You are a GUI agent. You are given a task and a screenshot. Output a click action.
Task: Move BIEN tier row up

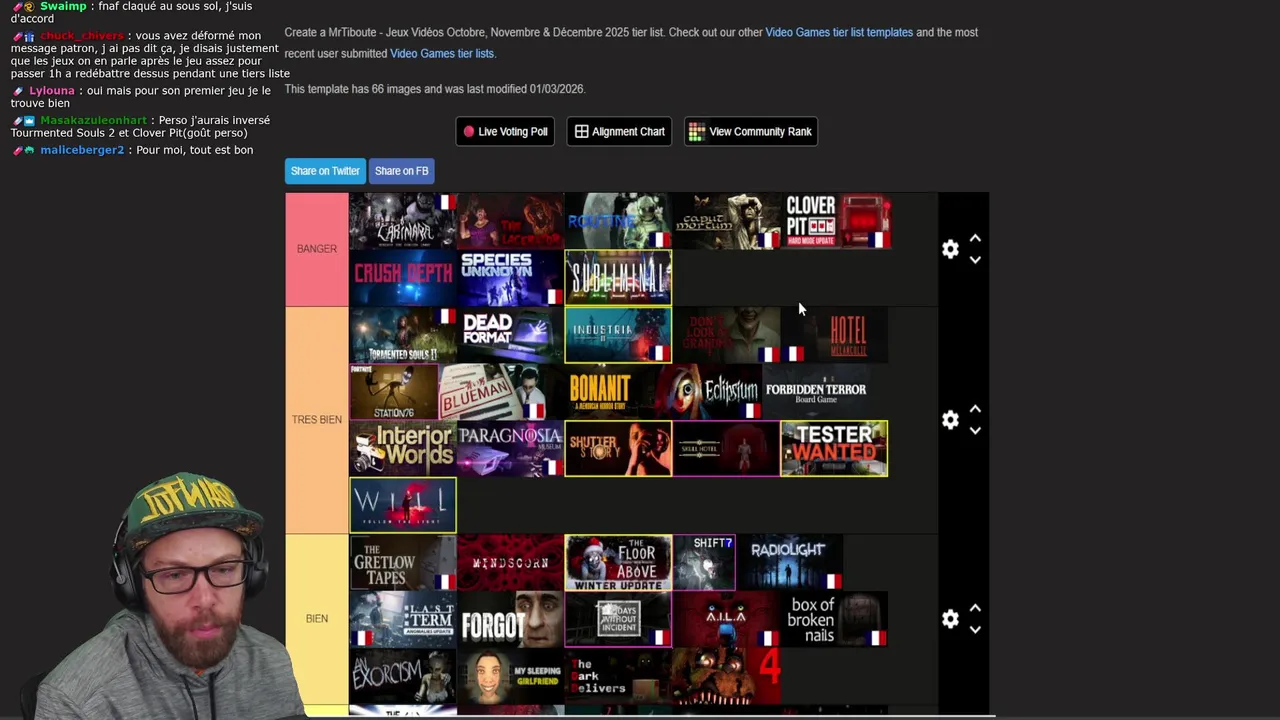[x=975, y=609]
